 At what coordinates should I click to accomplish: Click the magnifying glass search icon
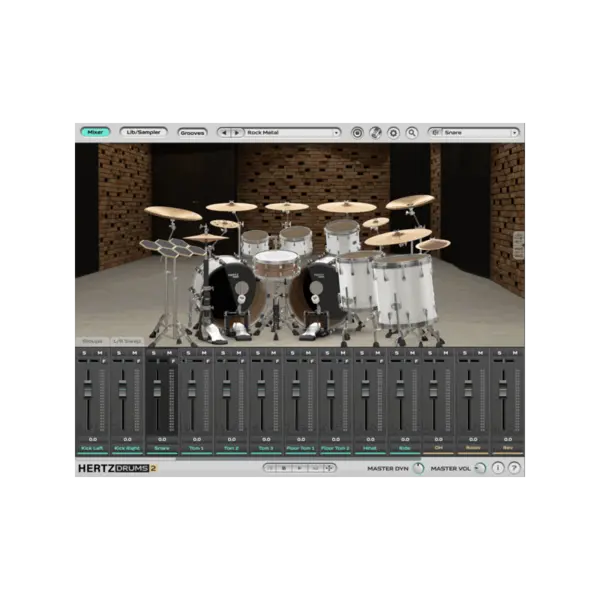pyautogui.click(x=412, y=133)
